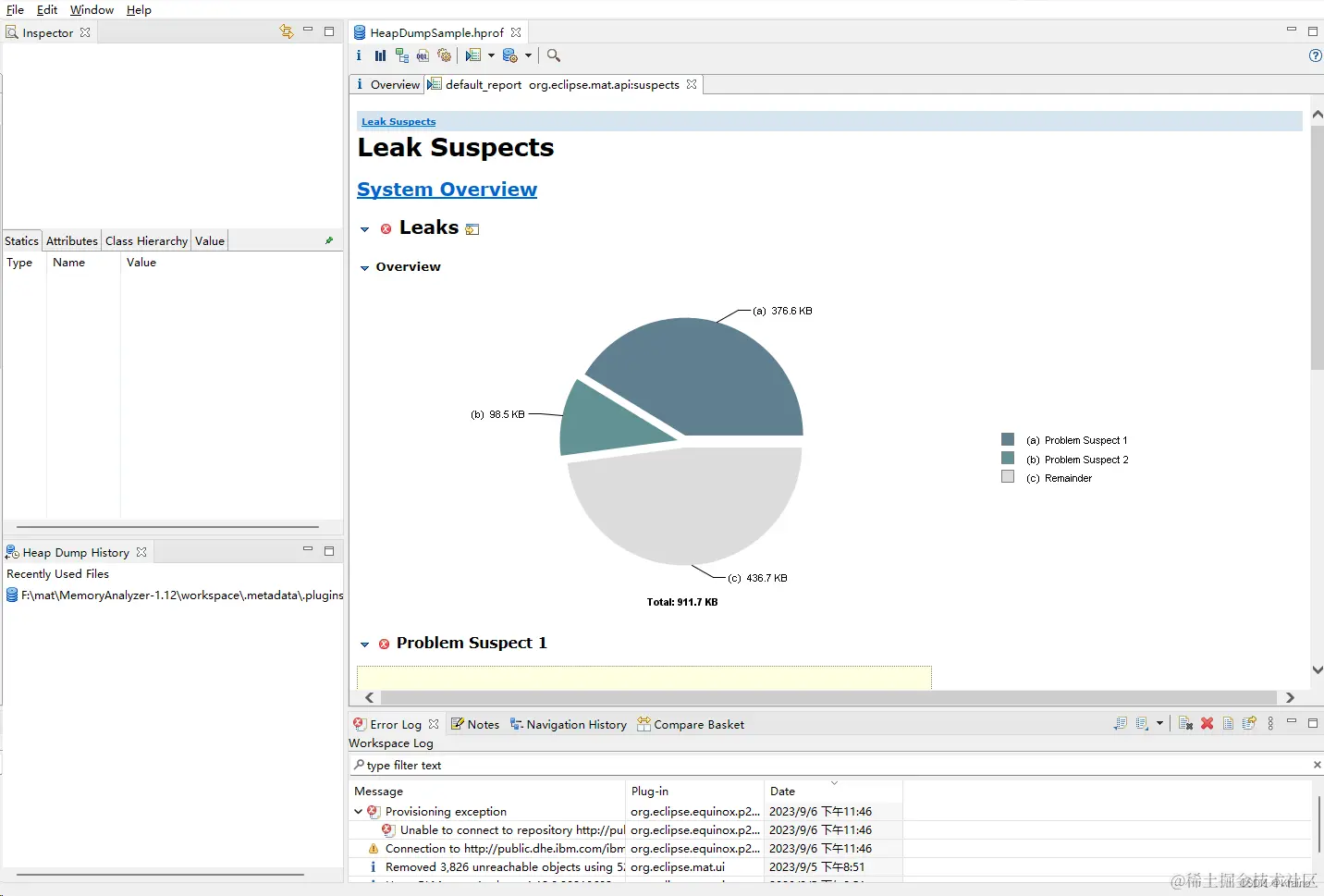Open the Histogram view from toolbar
Screen dimensions: 1324x896
pos(380,55)
